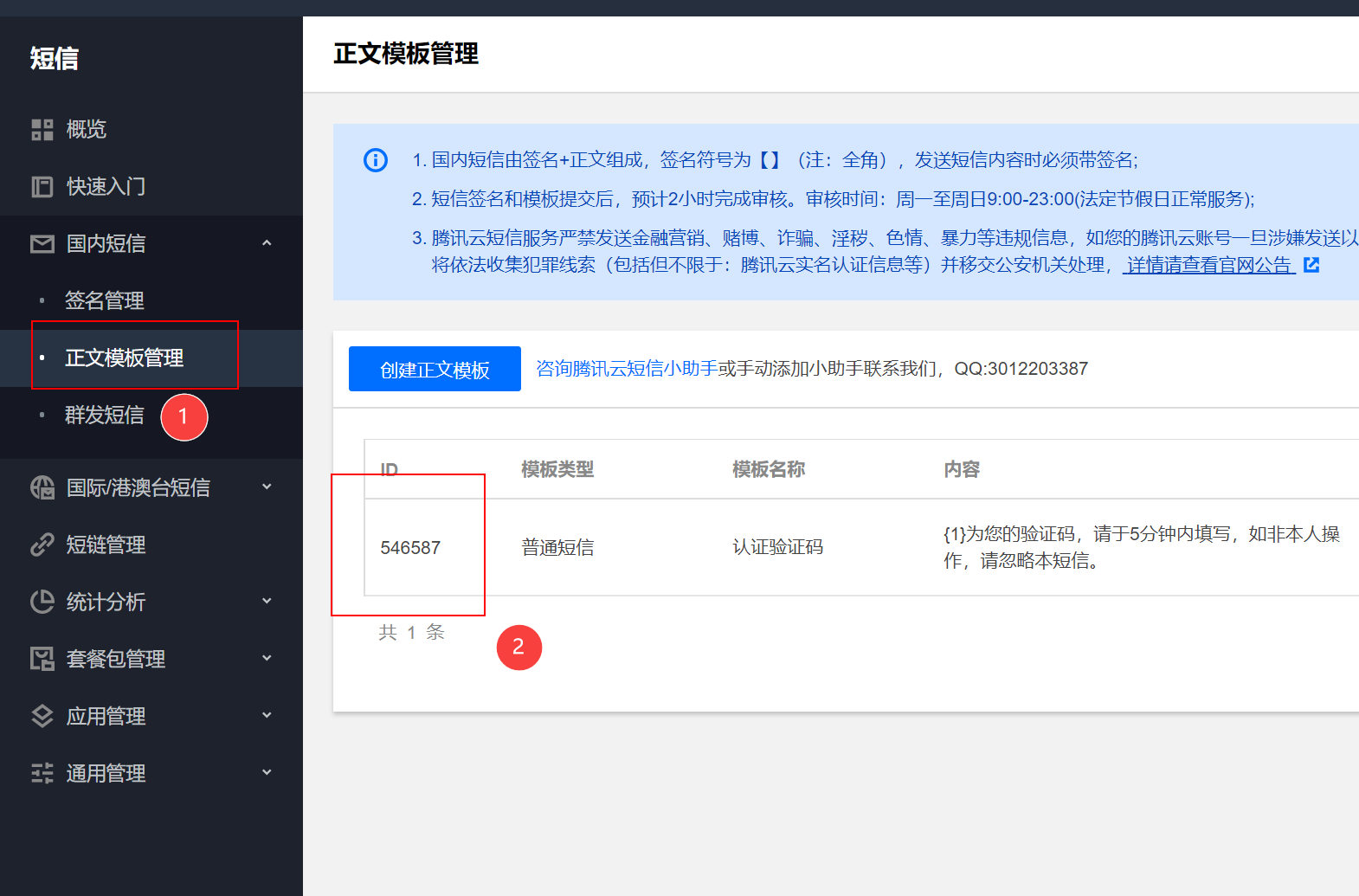This screenshot has width=1359, height=896.
Task: Click the 正文模板管理 page heading
Action: pos(406,54)
